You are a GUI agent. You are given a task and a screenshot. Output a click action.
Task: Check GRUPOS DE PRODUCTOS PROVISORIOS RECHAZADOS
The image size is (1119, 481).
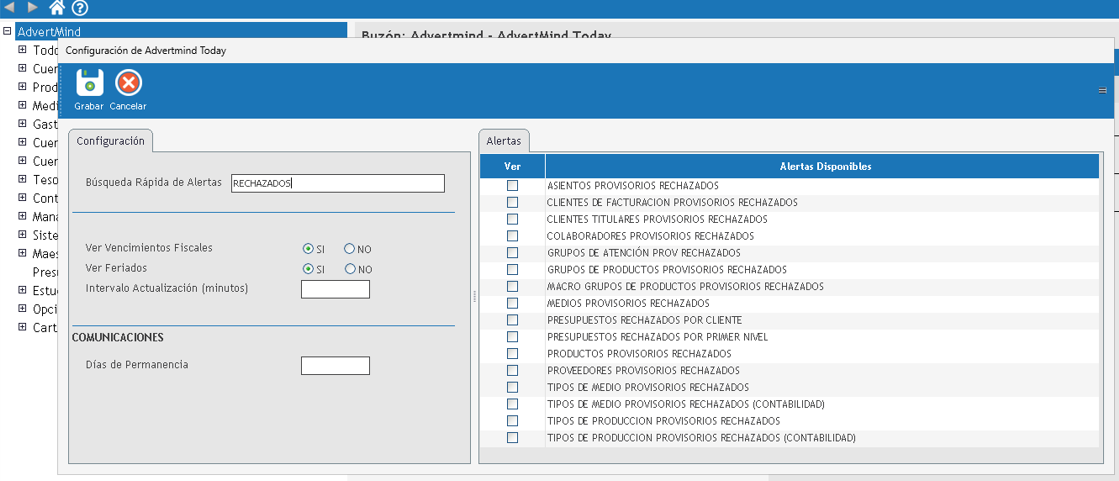click(x=512, y=269)
